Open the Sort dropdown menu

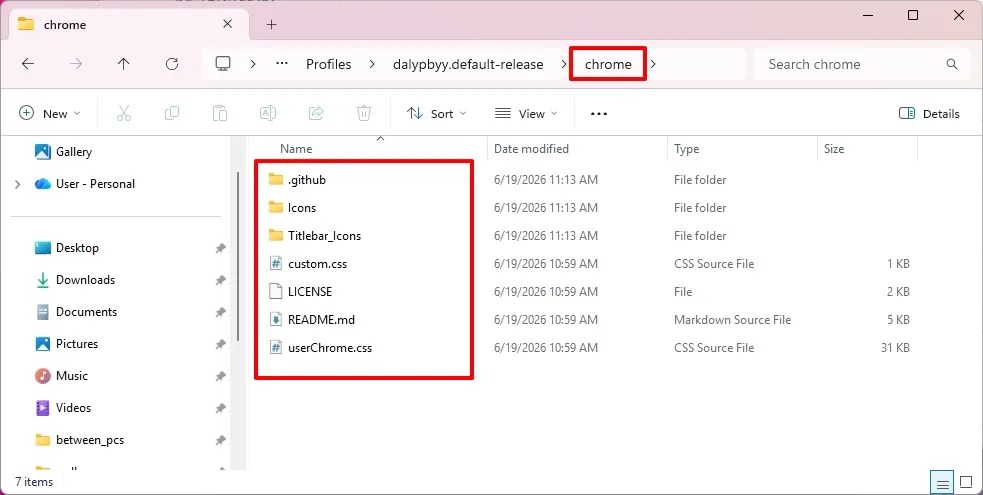[x=437, y=113]
